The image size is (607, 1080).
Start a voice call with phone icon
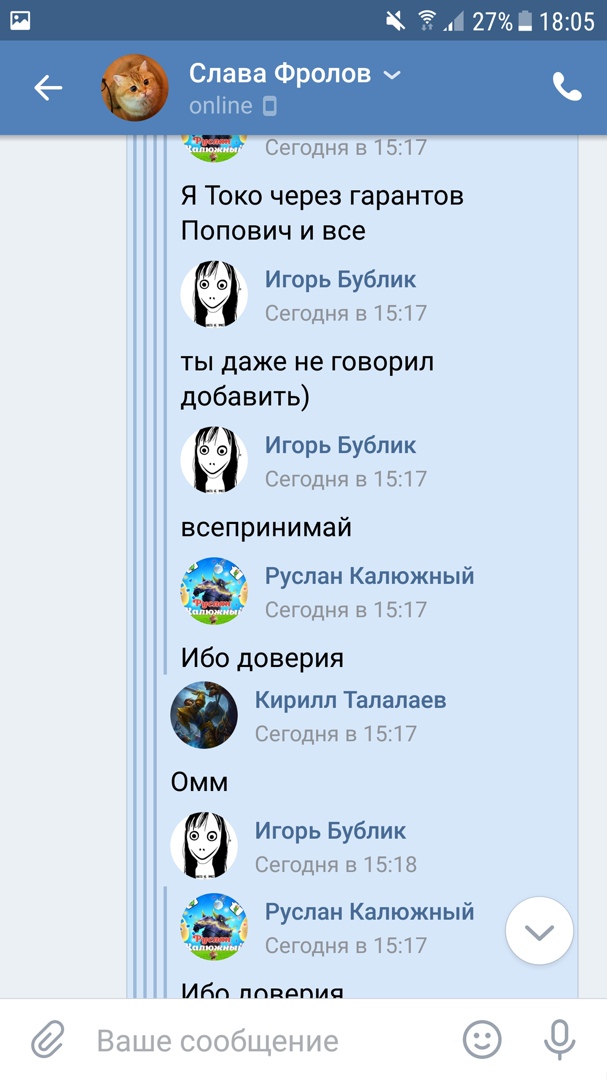point(566,87)
